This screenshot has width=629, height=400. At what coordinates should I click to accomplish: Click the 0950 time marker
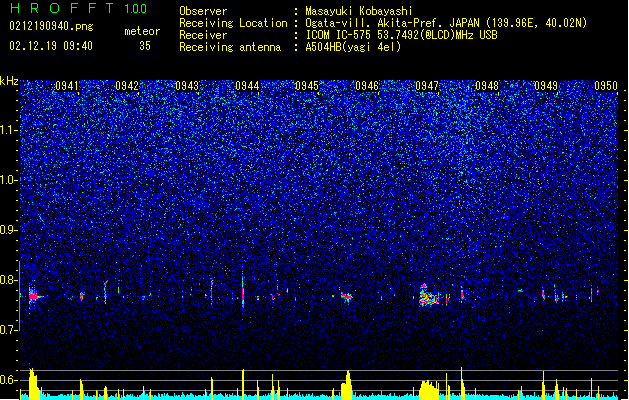click(606, 86)
